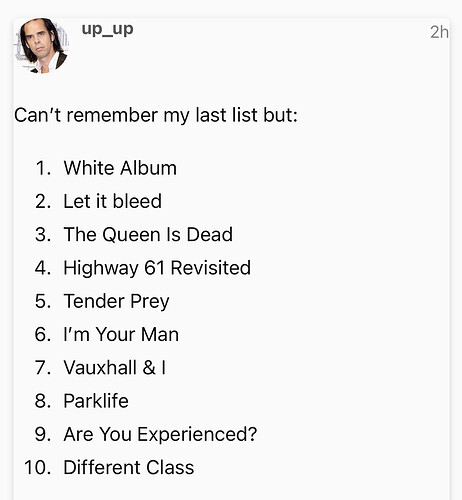Select list item White Album
This screenshot has width=462, height=500.
pos(120,168)
